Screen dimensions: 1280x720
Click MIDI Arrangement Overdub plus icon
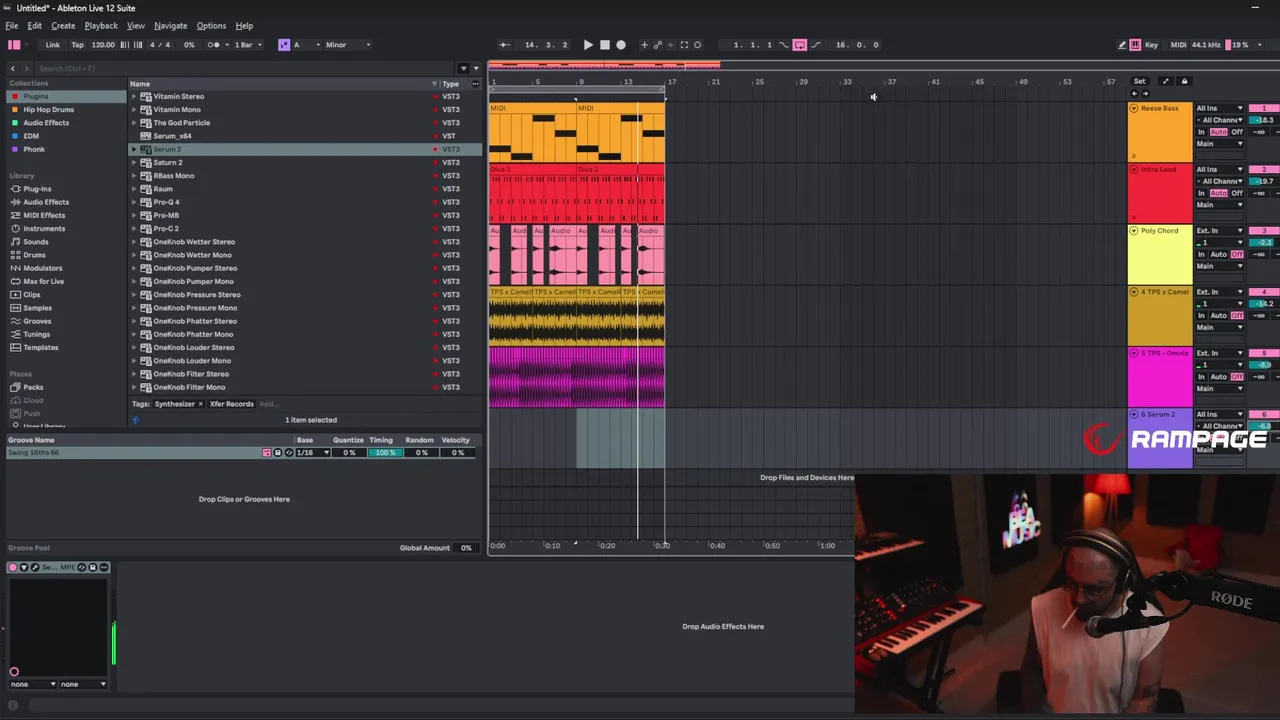[644, 45]
